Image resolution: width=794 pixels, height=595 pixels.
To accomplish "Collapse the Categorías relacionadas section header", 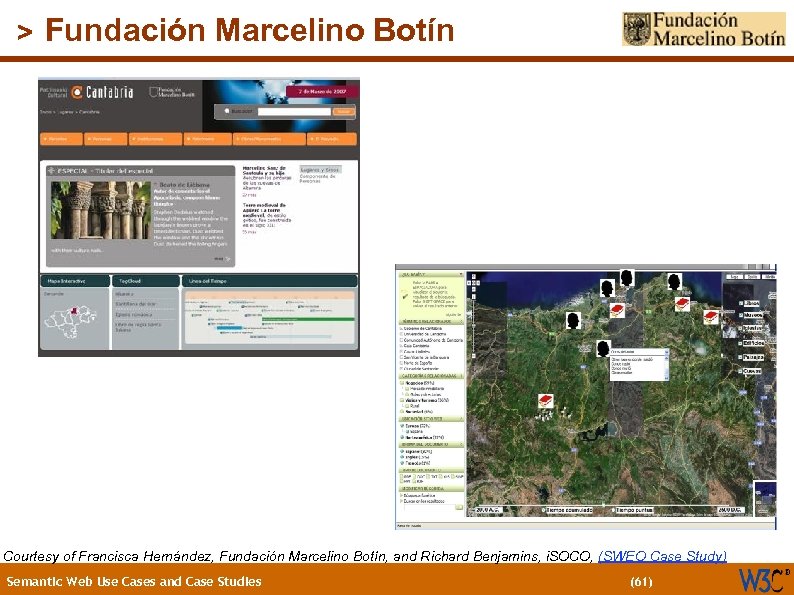I will (x=431, y=376).
